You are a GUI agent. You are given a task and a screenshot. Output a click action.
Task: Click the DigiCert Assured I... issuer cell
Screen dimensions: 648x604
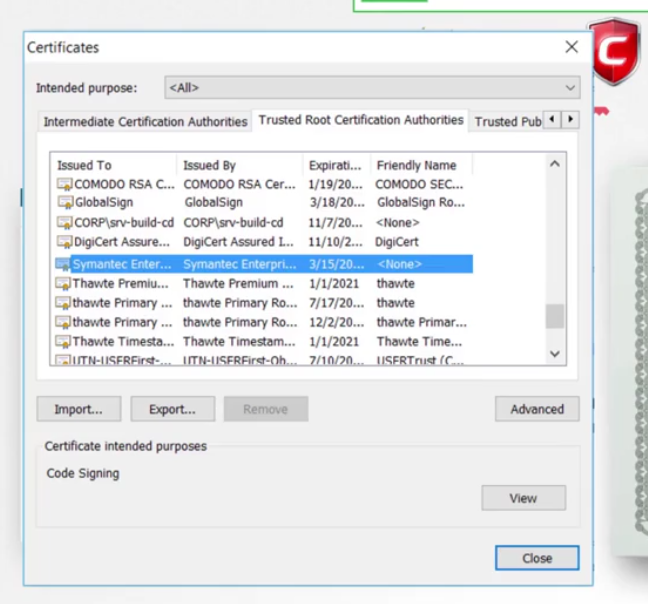(x=238, y=242)
